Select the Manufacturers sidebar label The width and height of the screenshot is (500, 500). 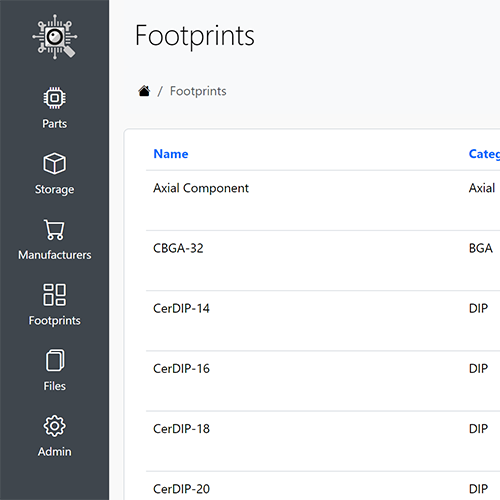tap(55, 255)
